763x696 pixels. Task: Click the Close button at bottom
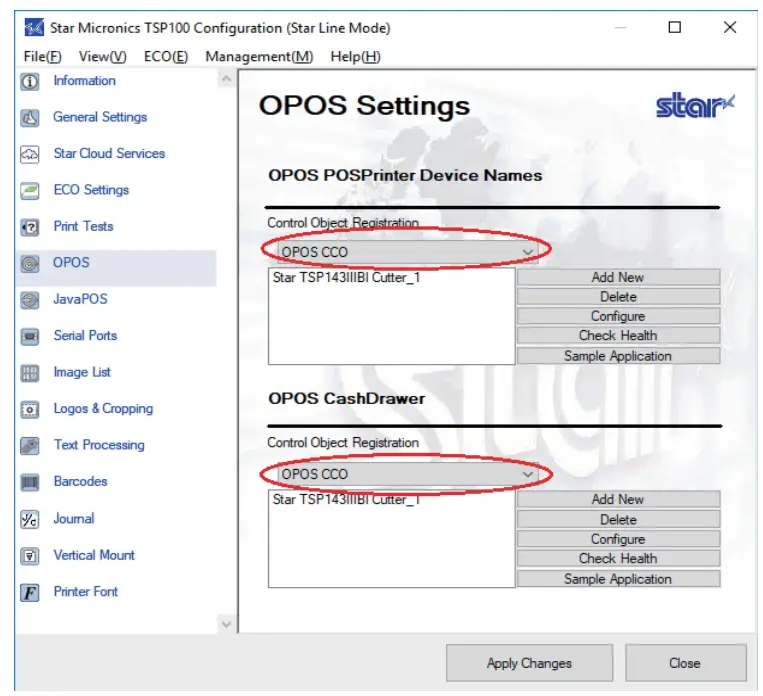685,663
